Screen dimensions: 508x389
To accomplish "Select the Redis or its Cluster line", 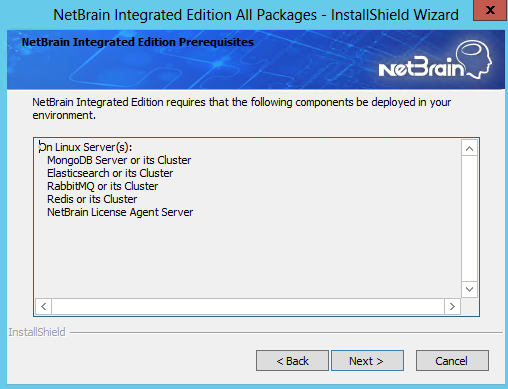I will coord(92,199).
